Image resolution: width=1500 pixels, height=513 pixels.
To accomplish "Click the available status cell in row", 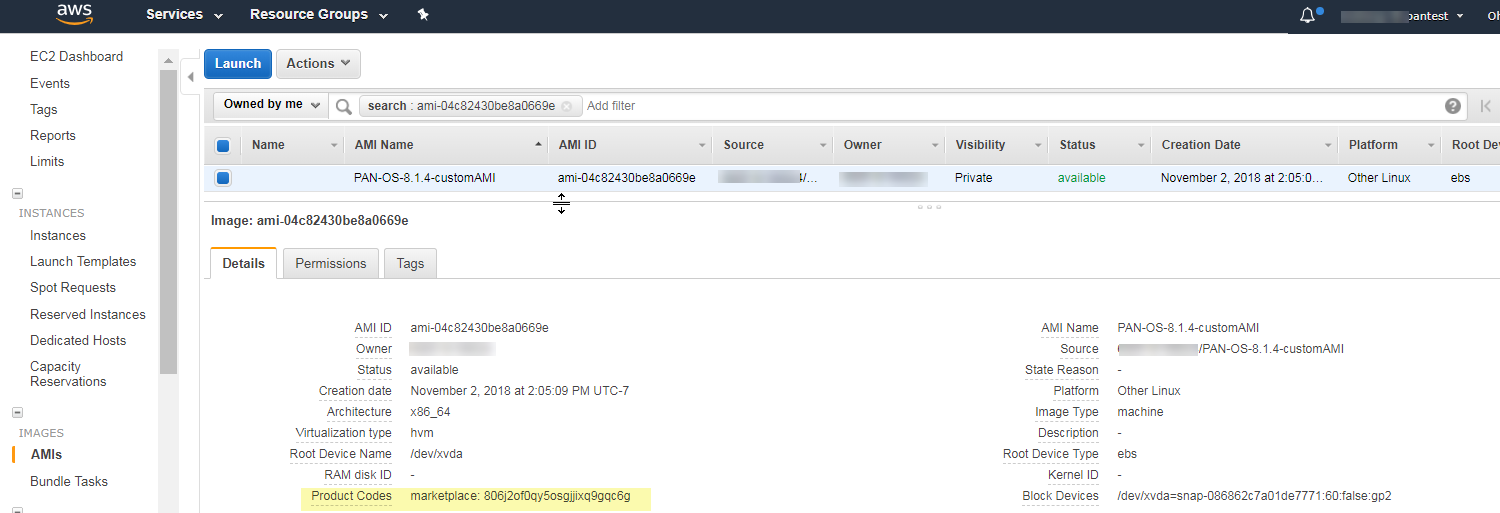I will (1082, 178).
